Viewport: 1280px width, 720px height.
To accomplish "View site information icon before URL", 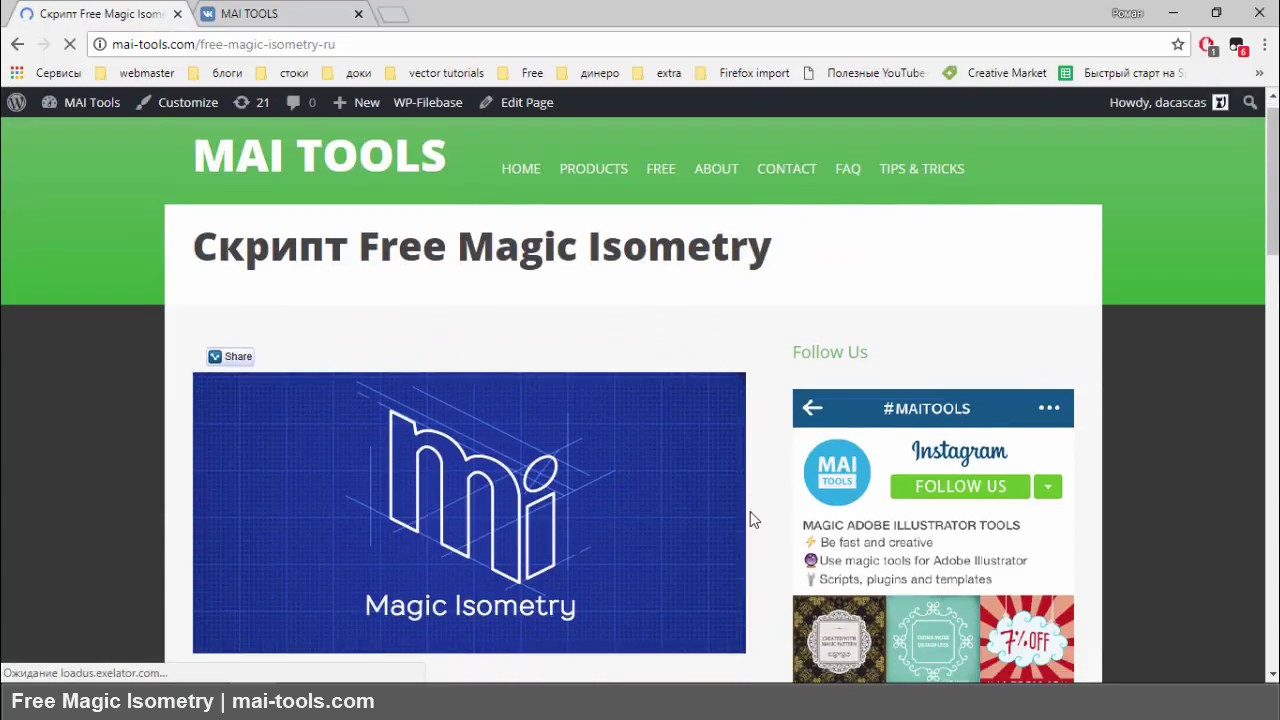I will [100, 44].
